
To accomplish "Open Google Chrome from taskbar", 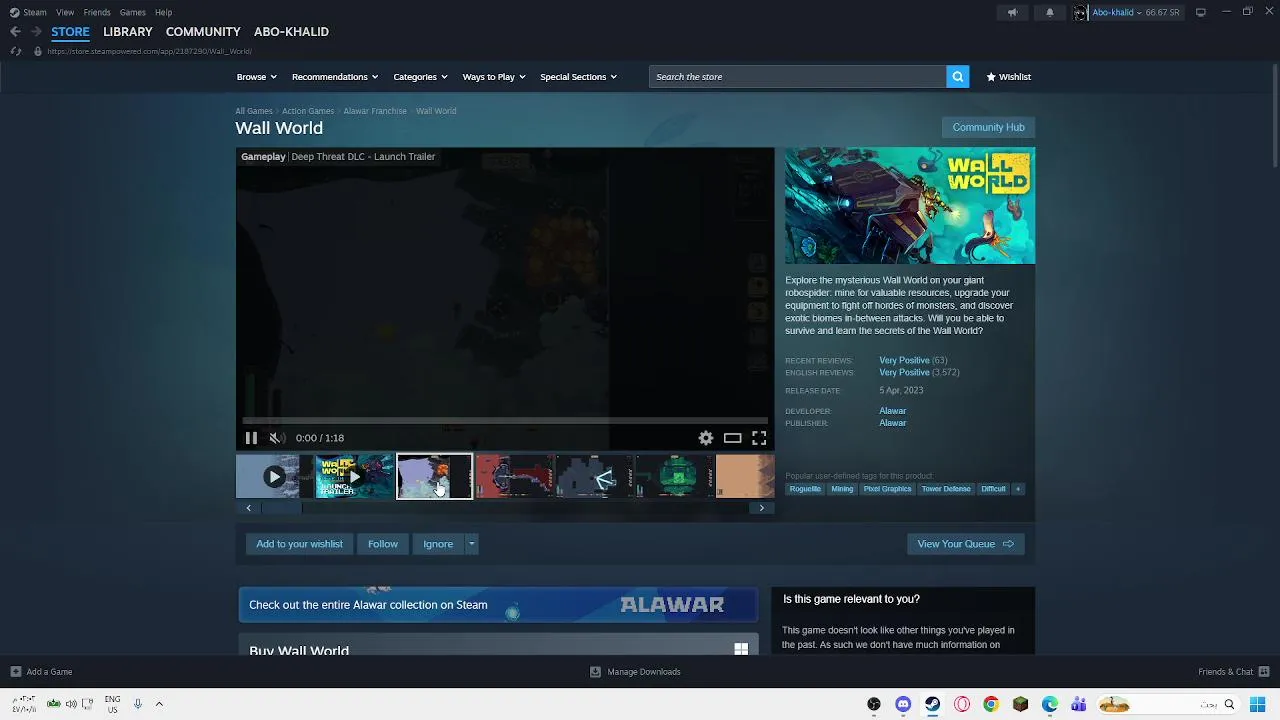I will coord(991,704).
